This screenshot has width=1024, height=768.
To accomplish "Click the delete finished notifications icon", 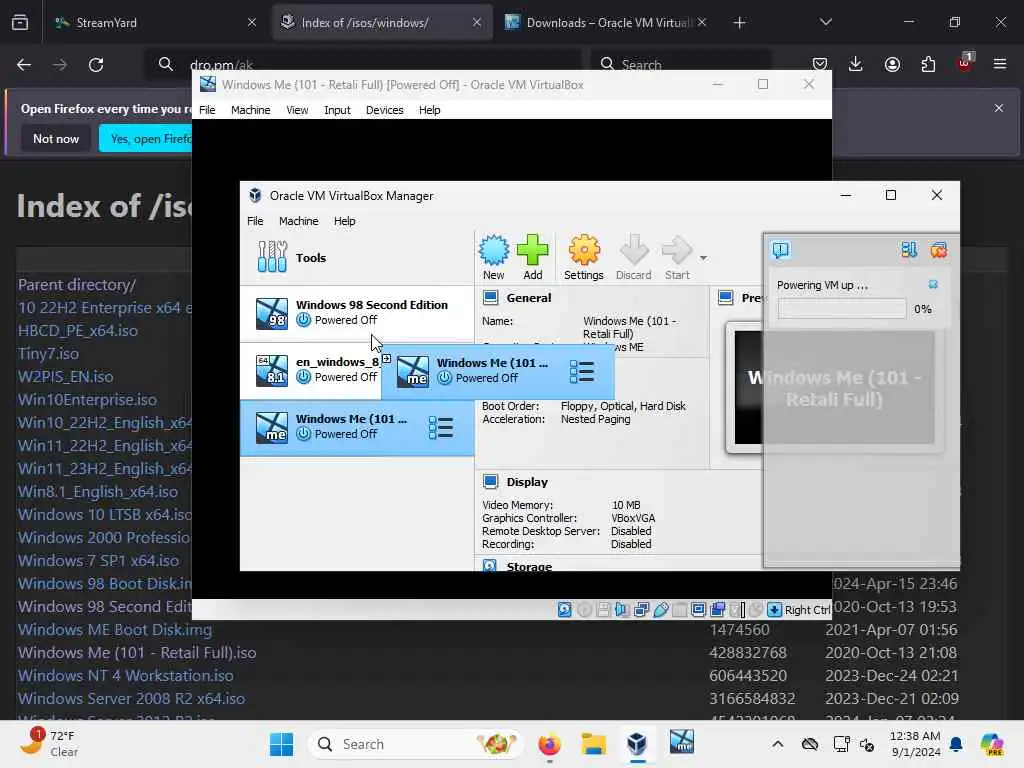I will [x=938, y=250].
